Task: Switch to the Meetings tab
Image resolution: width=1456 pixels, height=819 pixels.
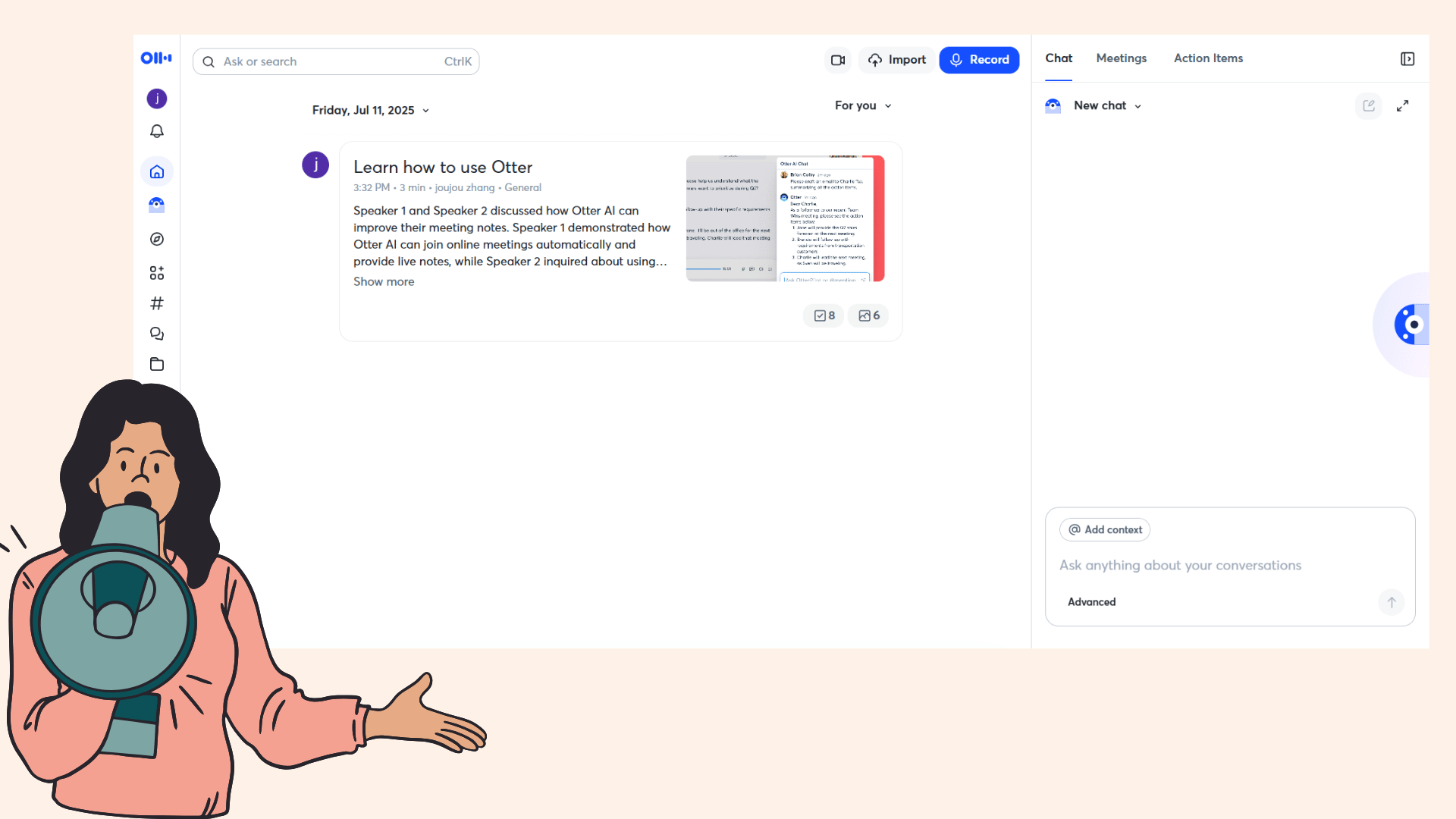Action: 1122,58
